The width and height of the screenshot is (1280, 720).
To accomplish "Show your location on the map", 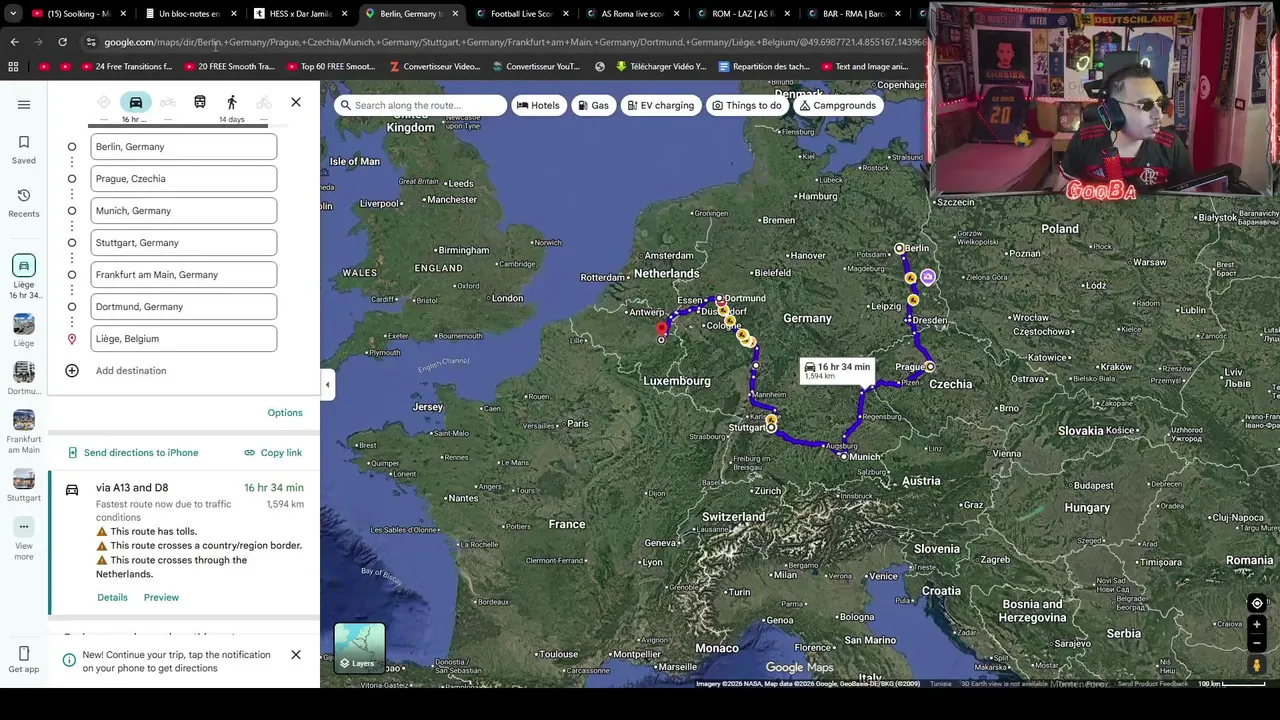I will (1257, 603).
